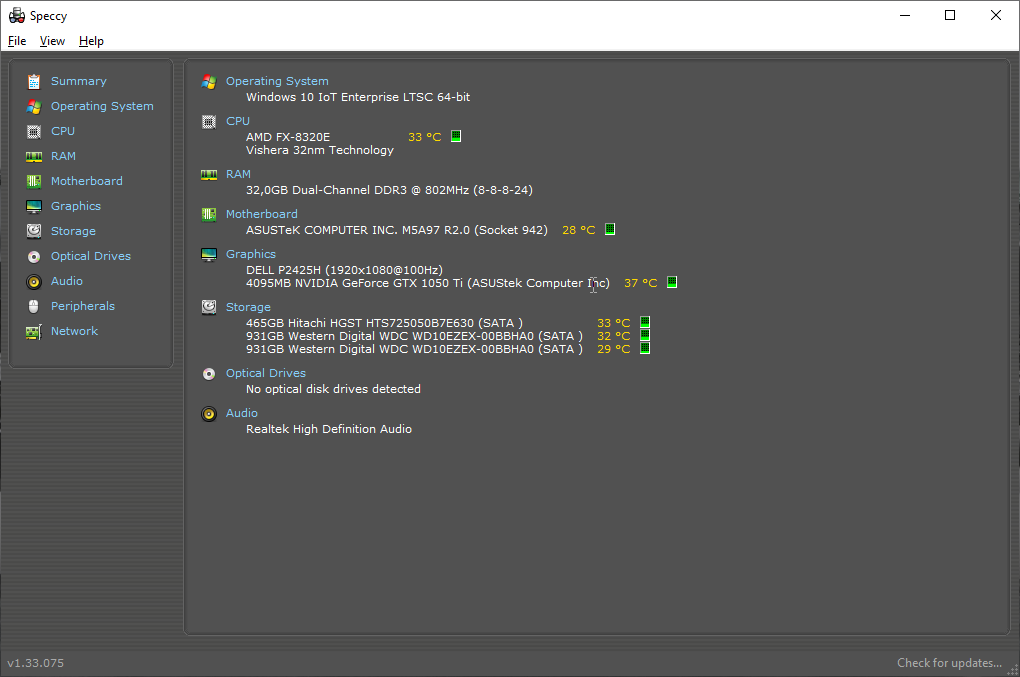1020x677 pixels.
Task: Click Check for updates in the status bar
Action: (949, 663)
